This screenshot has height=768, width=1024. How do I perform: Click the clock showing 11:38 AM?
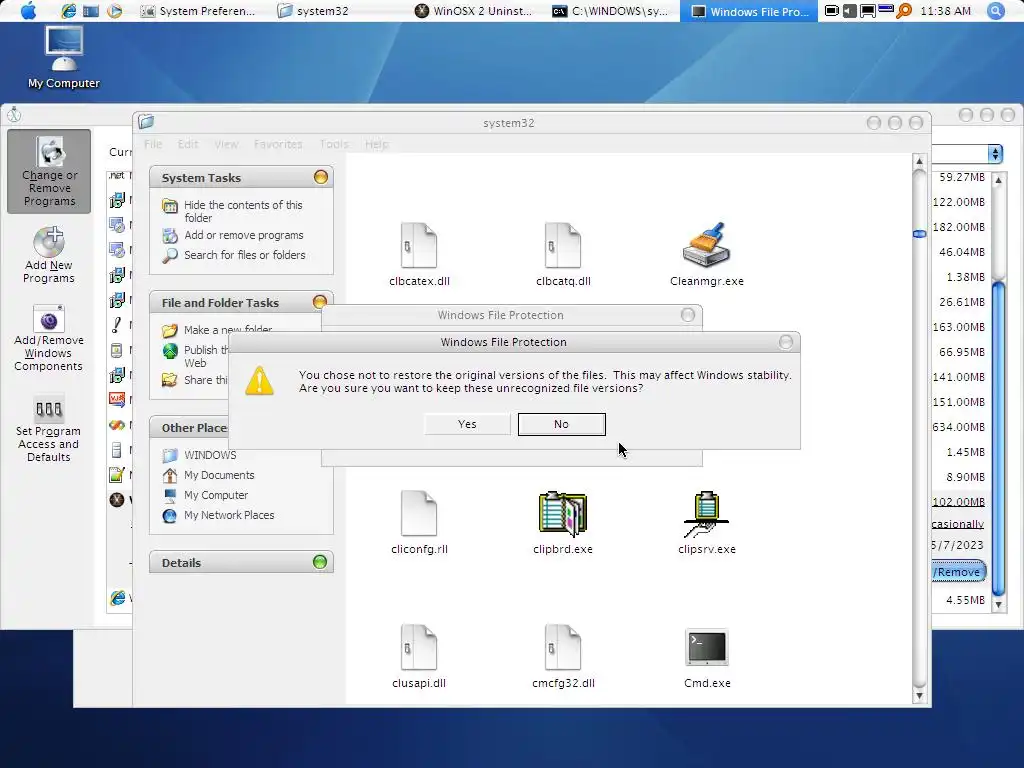click(x=945, y=10)
